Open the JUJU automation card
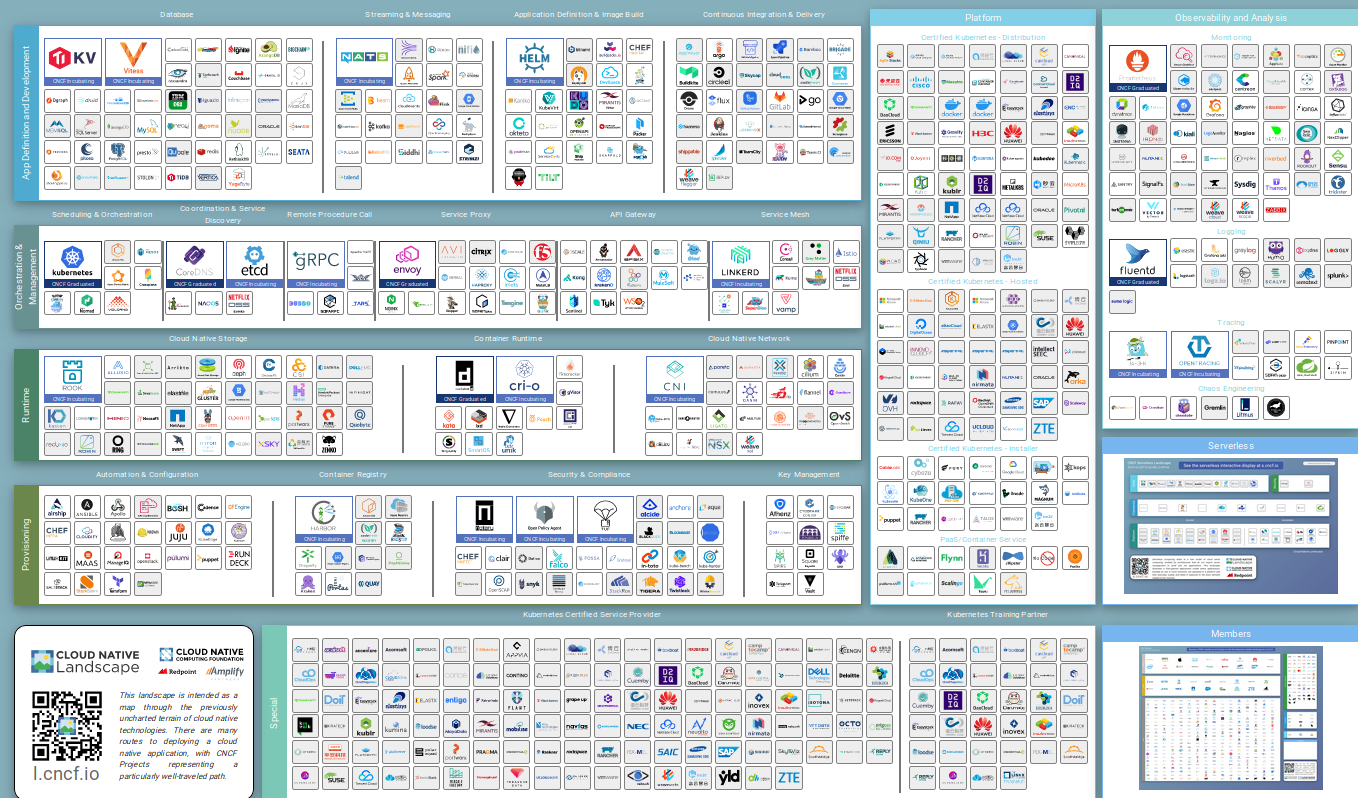Image resolution: width=1358 pixels, height=798 pixels. (178, 533)
